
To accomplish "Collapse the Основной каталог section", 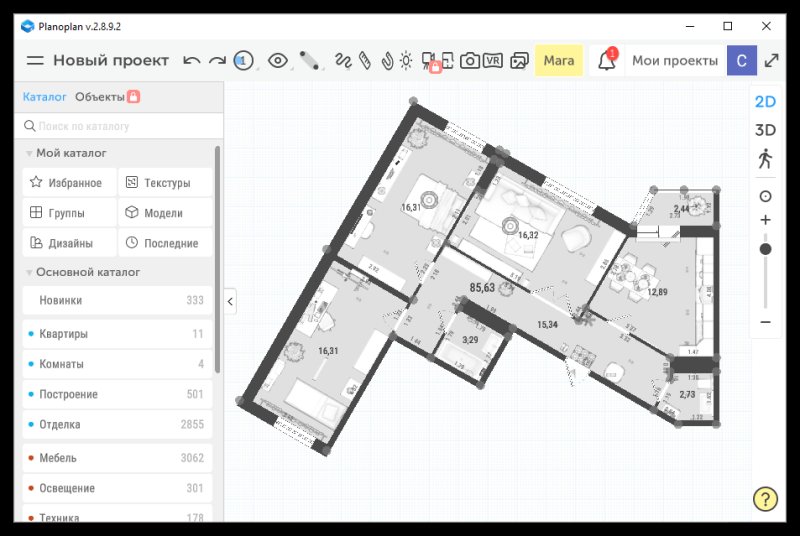I will click(30, 272).
